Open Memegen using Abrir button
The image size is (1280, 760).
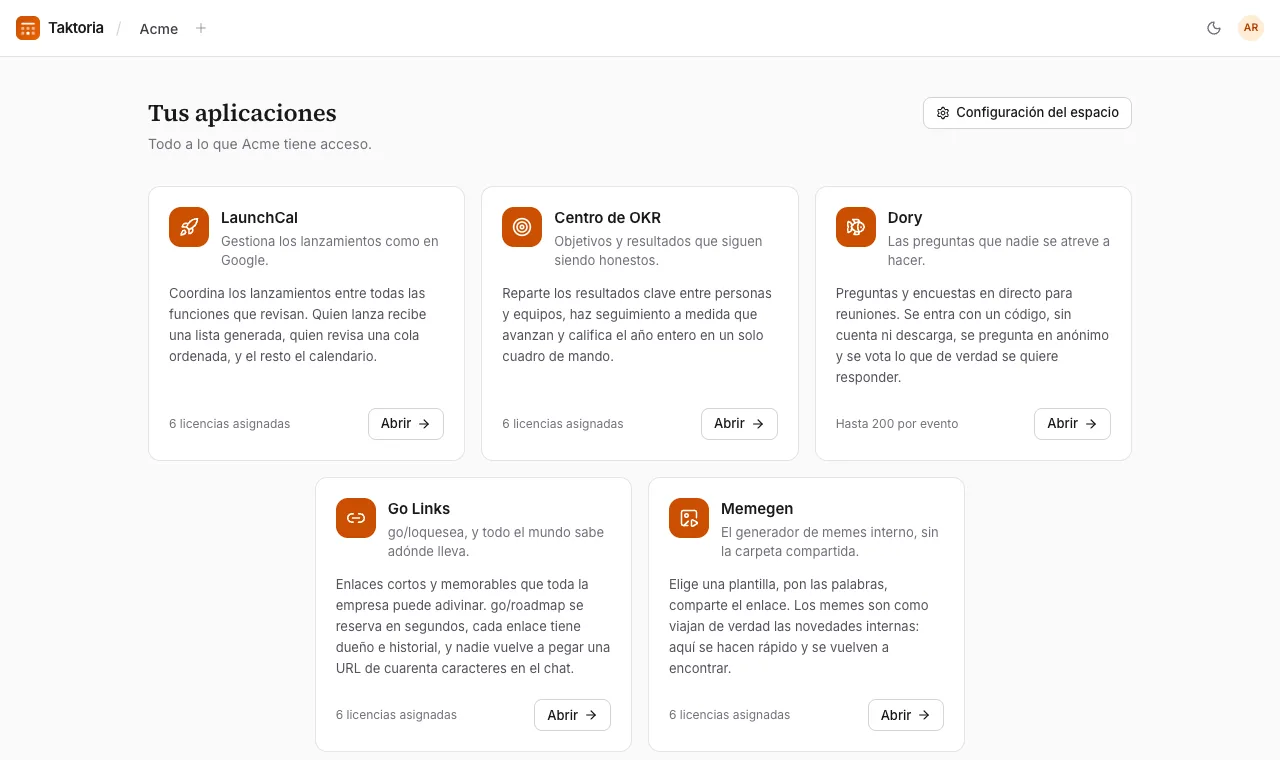(906, 715)
